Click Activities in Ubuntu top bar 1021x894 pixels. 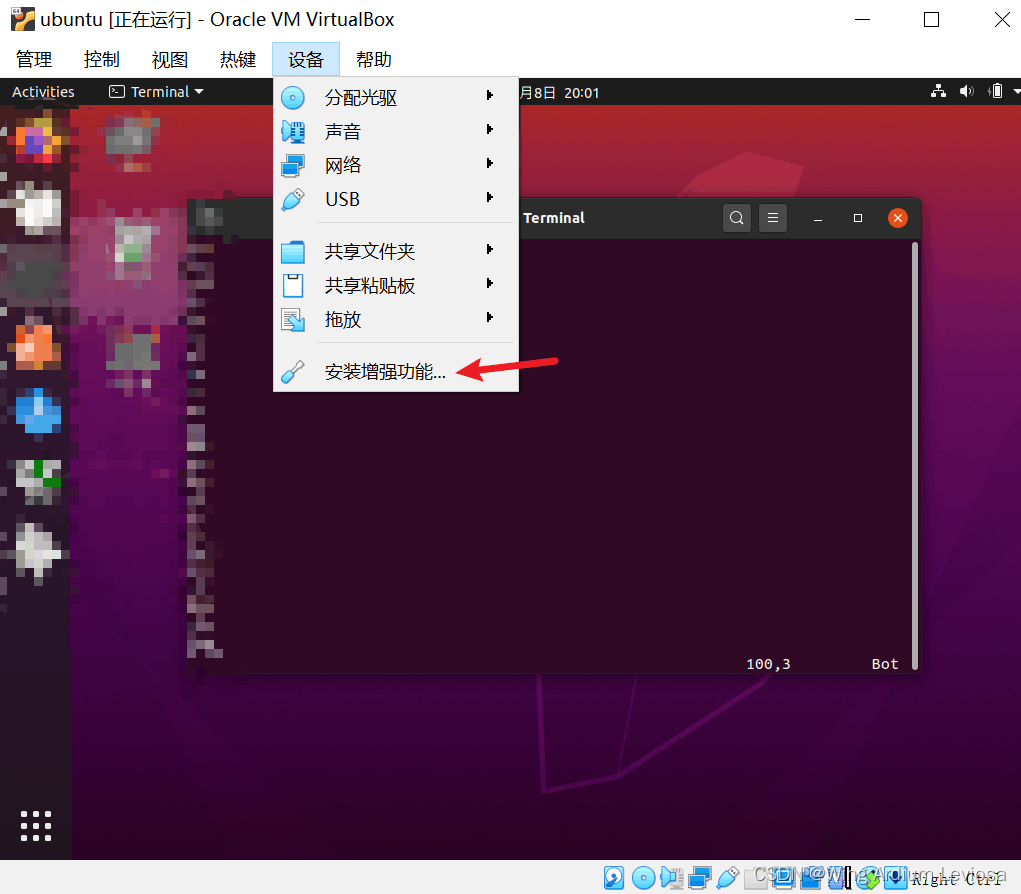coord(43,92)
